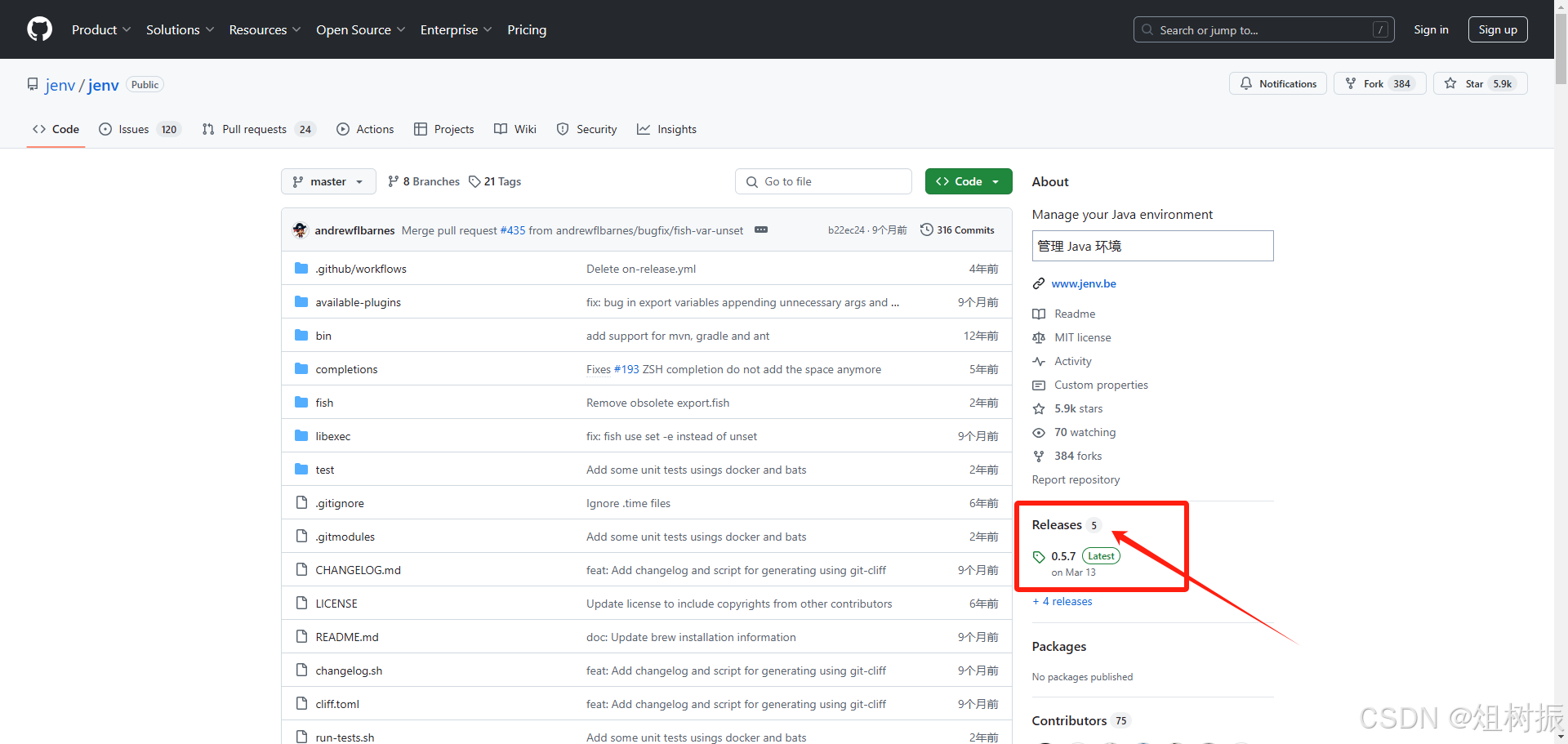Click the Notifications bell button
This screenshot has width=1568, height=744.
pos(1278,83)
